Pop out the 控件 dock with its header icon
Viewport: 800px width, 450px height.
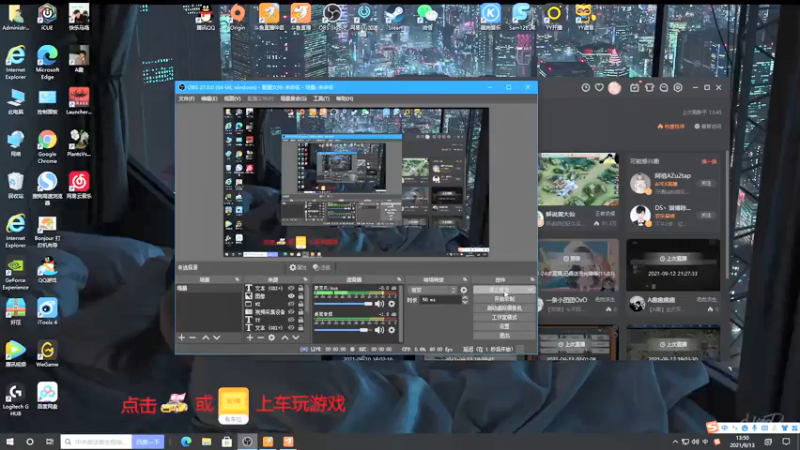pos(532,280)
